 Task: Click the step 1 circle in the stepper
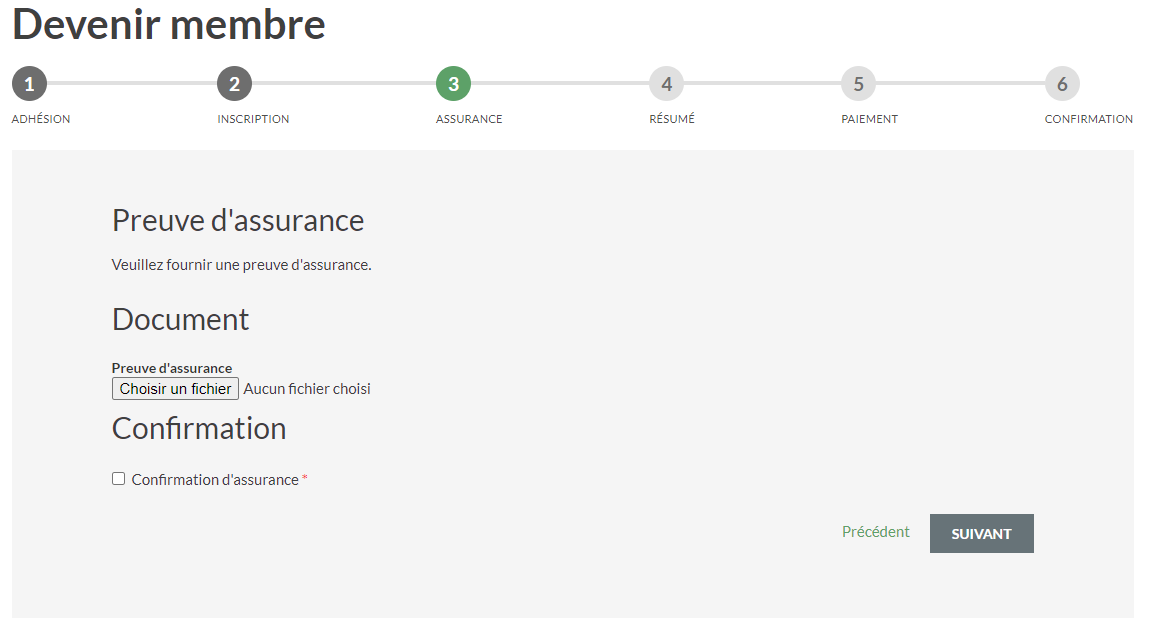[29, 84]
